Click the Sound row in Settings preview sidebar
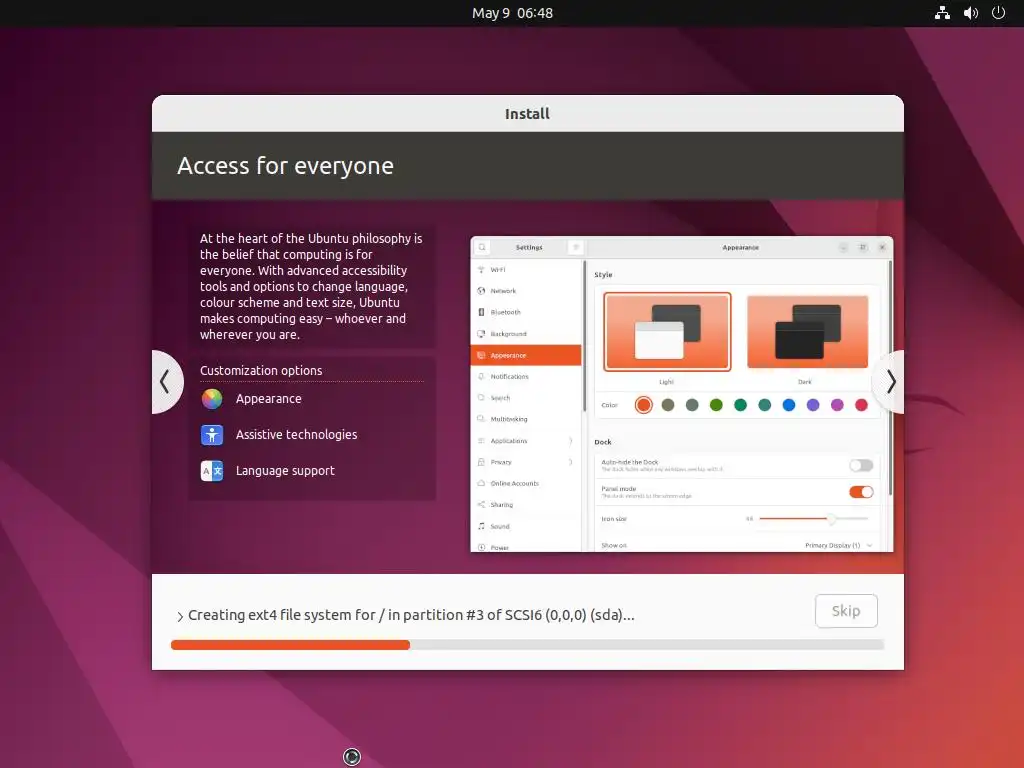The height and width of the screenshot is (768, 1024). coord(526,526)
